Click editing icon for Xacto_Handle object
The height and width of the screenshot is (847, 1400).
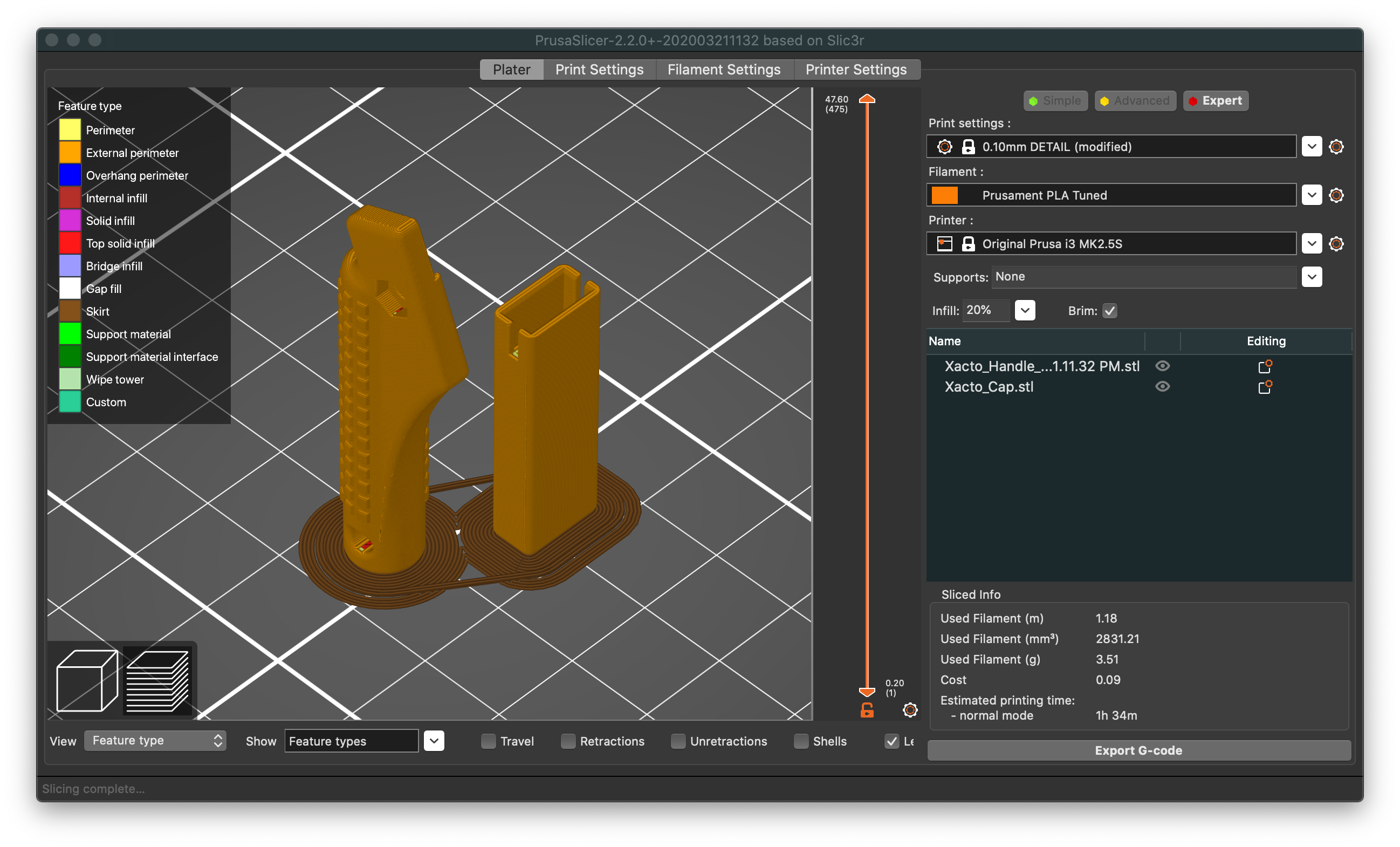click(1265, 367)
